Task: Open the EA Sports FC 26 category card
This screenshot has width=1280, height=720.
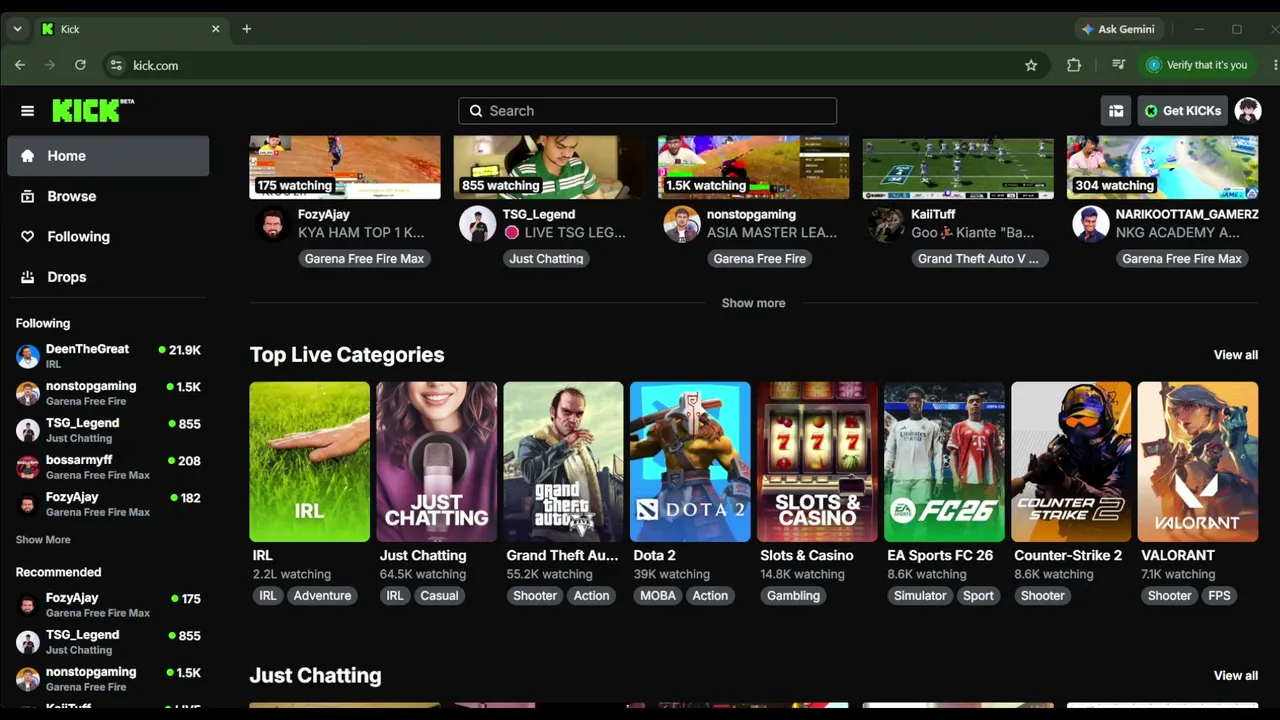Action: coord(944,462)
